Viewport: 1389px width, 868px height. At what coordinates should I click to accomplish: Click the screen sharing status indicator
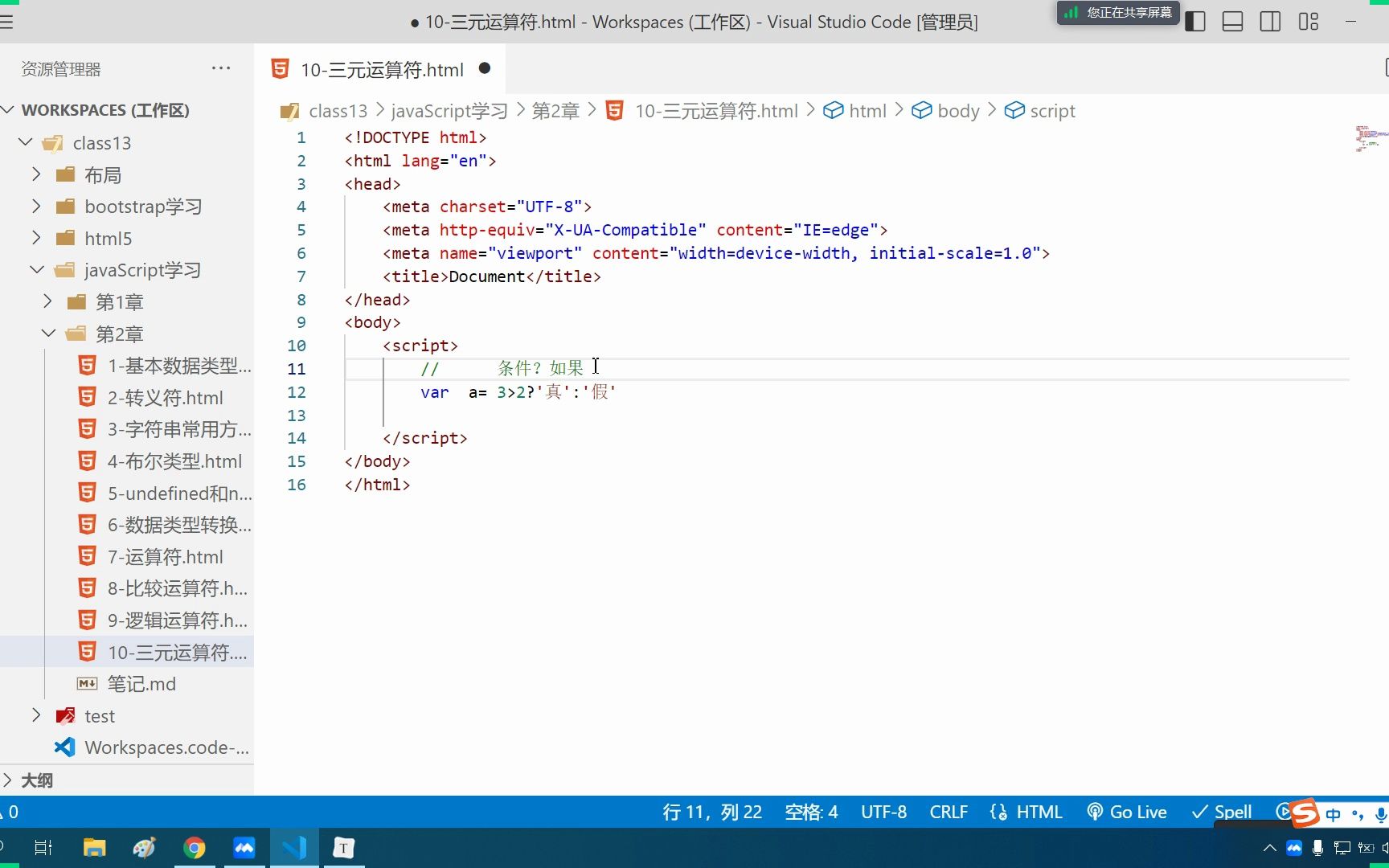[x=1118, y=13]
